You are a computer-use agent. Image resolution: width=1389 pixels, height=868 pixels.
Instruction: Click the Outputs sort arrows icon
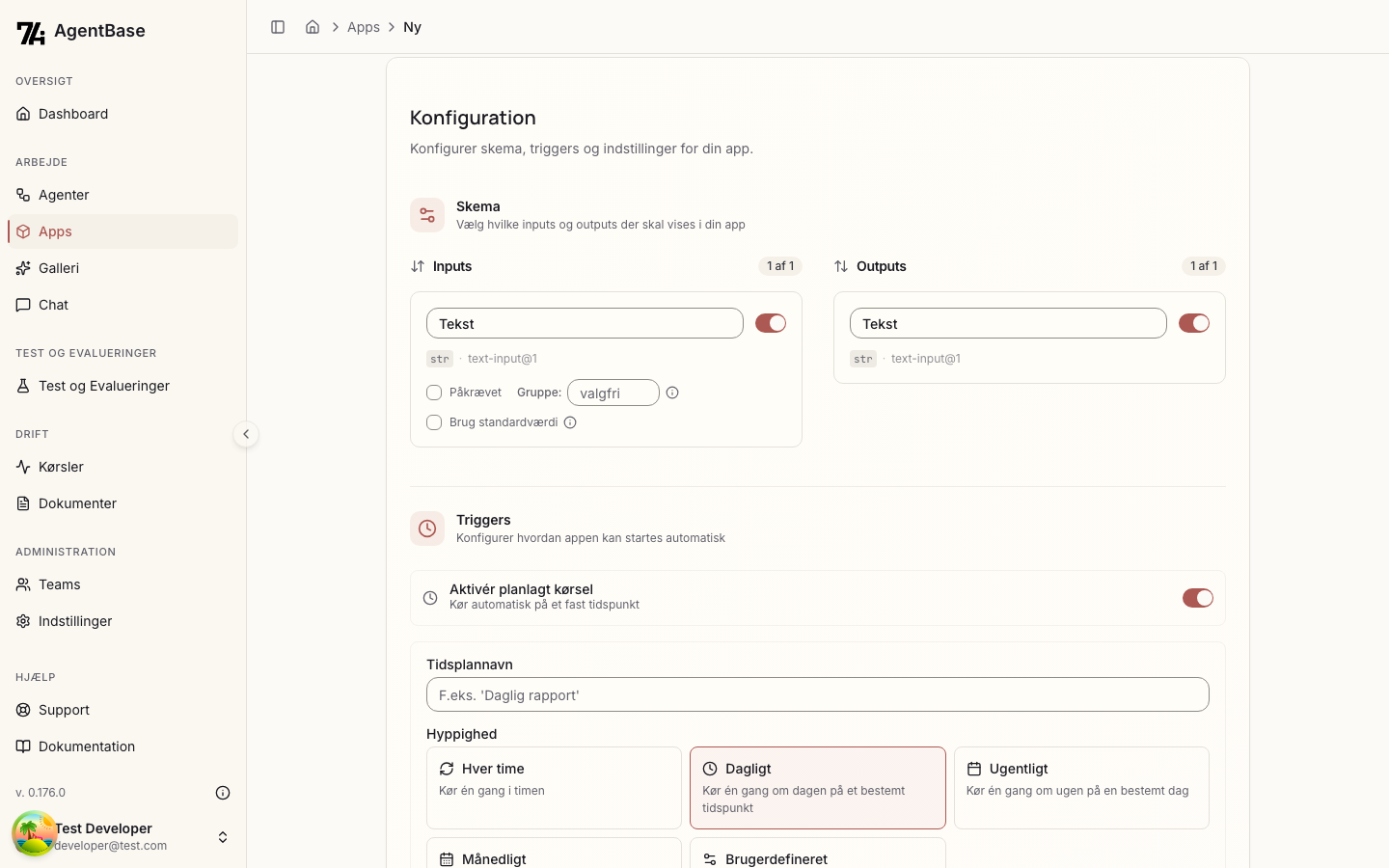pos(841,266)
